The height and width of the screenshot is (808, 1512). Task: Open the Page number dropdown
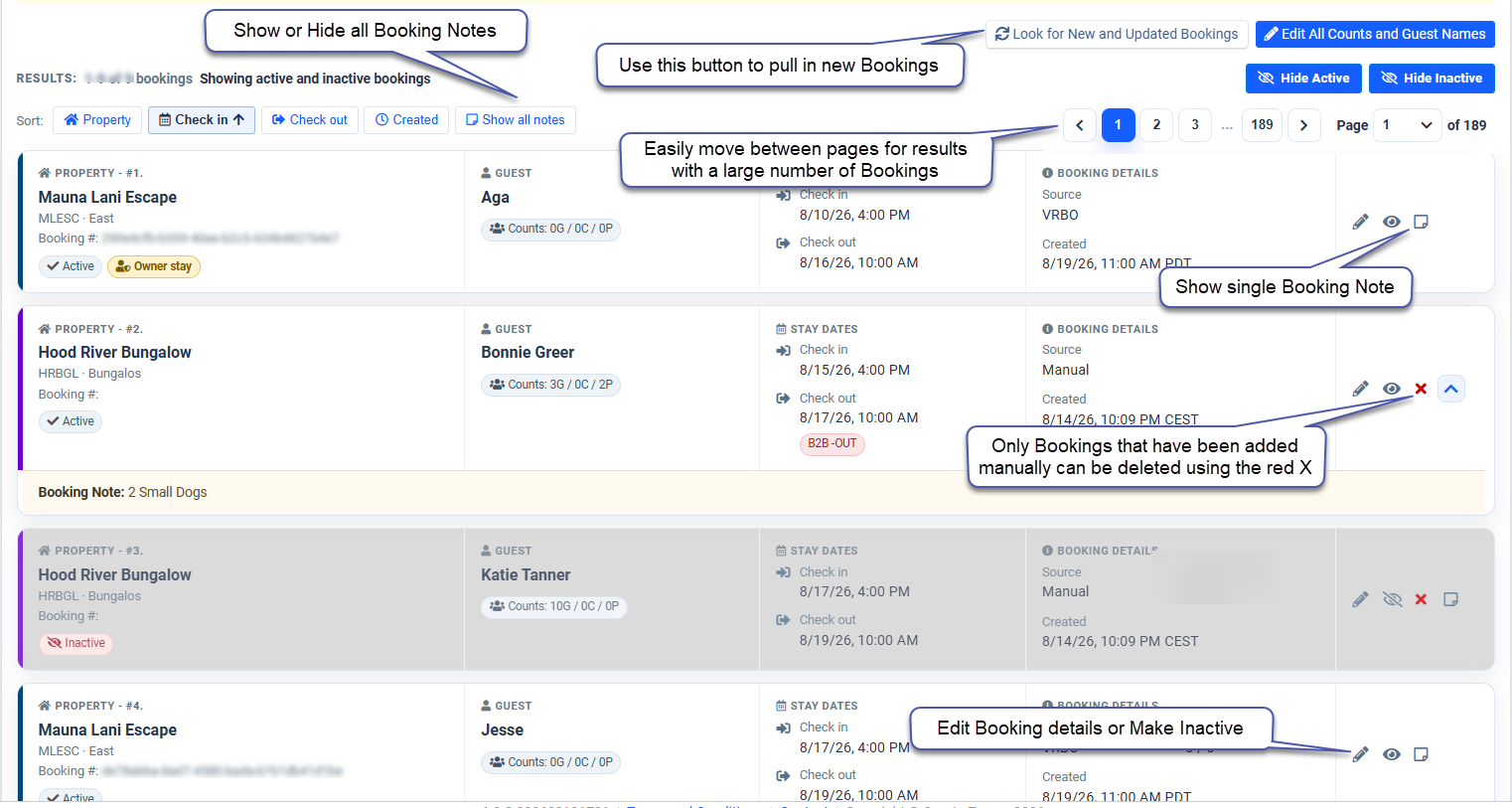pyautogui.click(x=1407, y=125)
